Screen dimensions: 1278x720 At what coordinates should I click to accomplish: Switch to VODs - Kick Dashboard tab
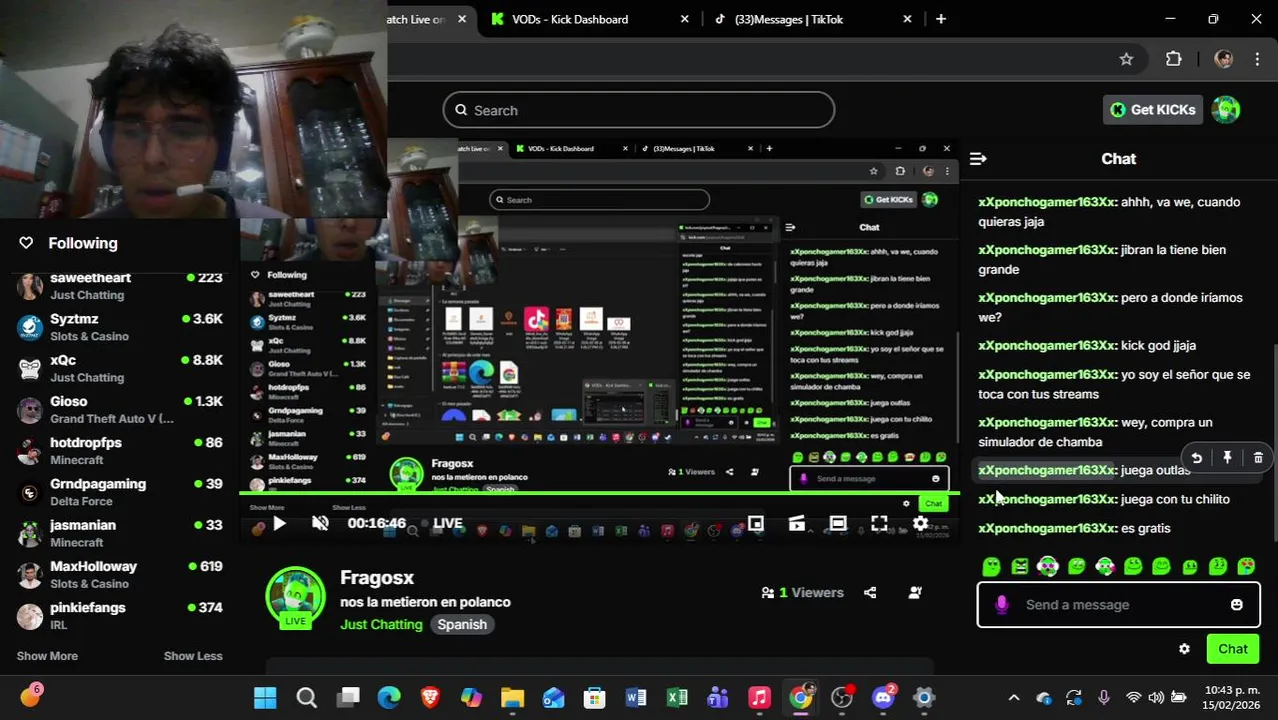(590, 19)
